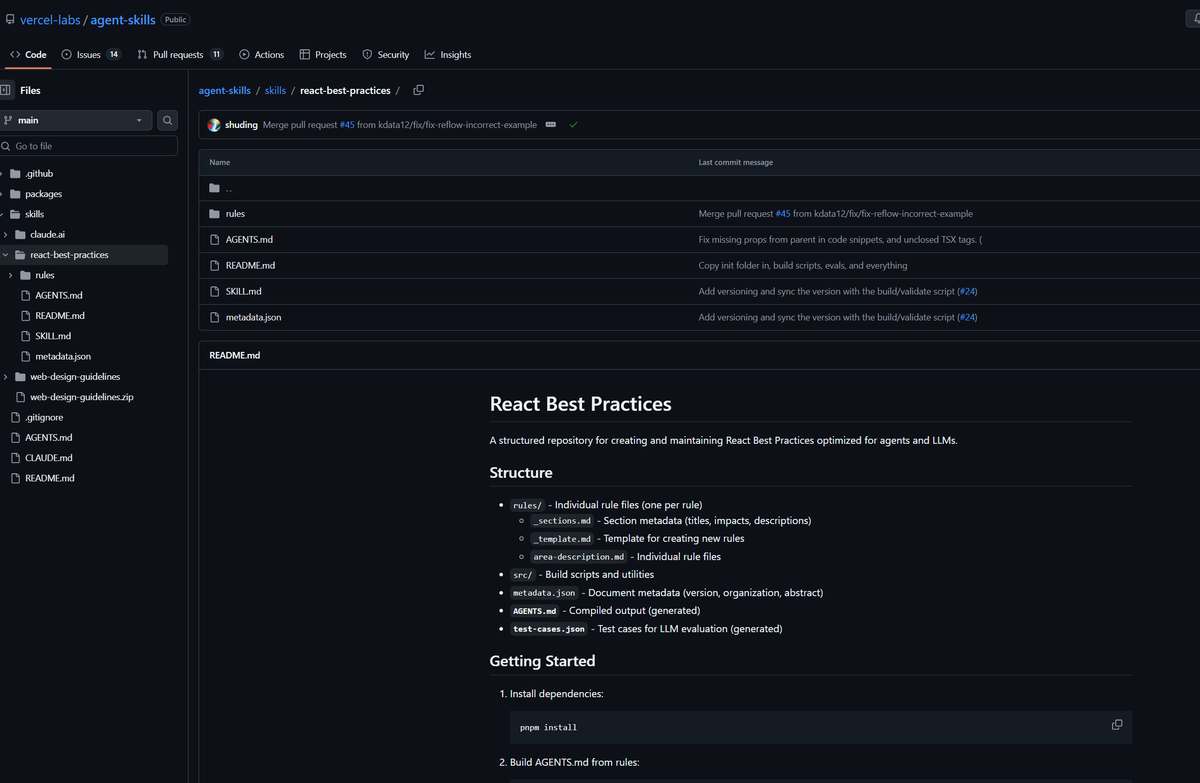1200x783 pixels.
Task: Open the vercel-labs owner link
Action: (x=50, y=20)
